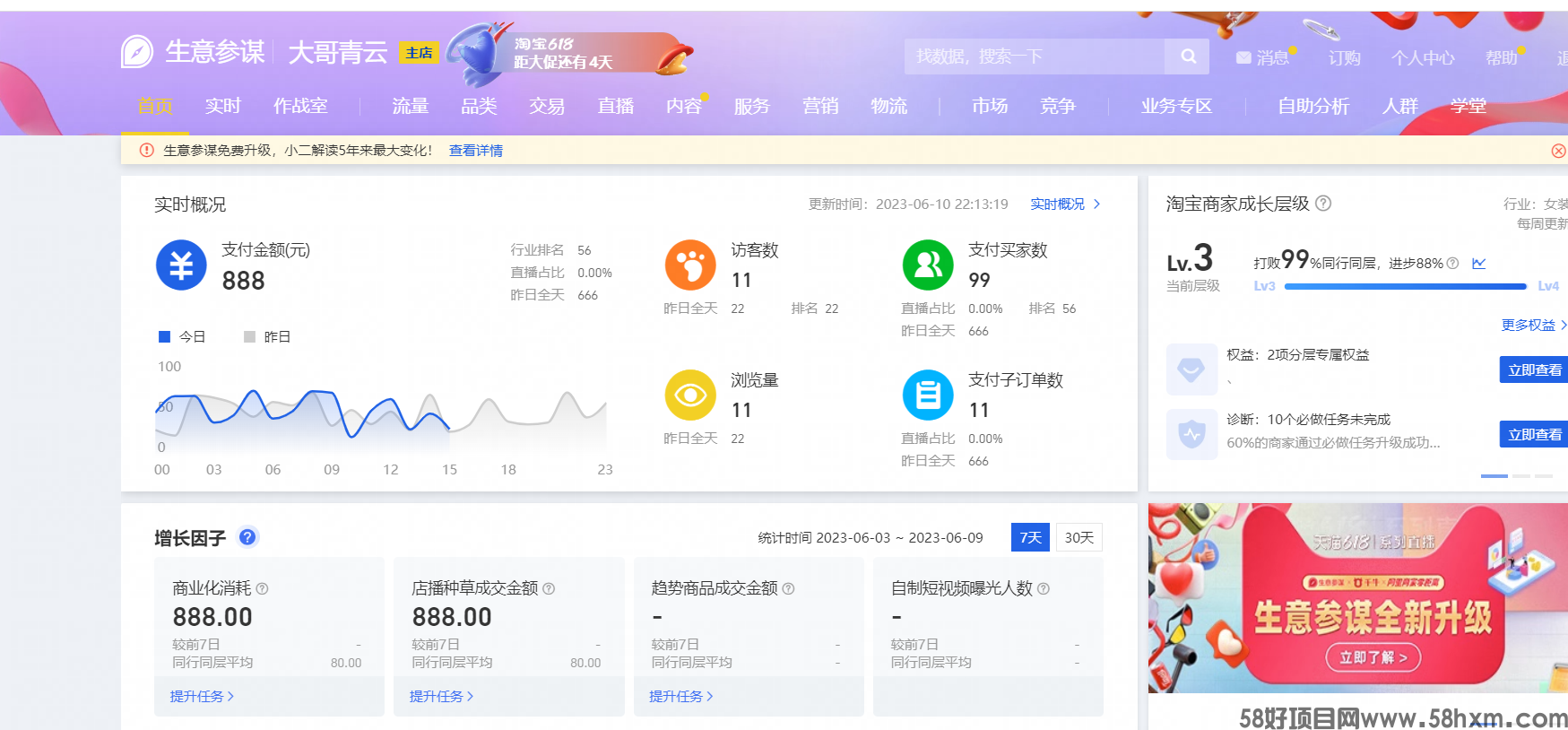Open the 营销 menu
This screenshot has height=730, width=1568.
pyautogui.click(x=820, y=106)
